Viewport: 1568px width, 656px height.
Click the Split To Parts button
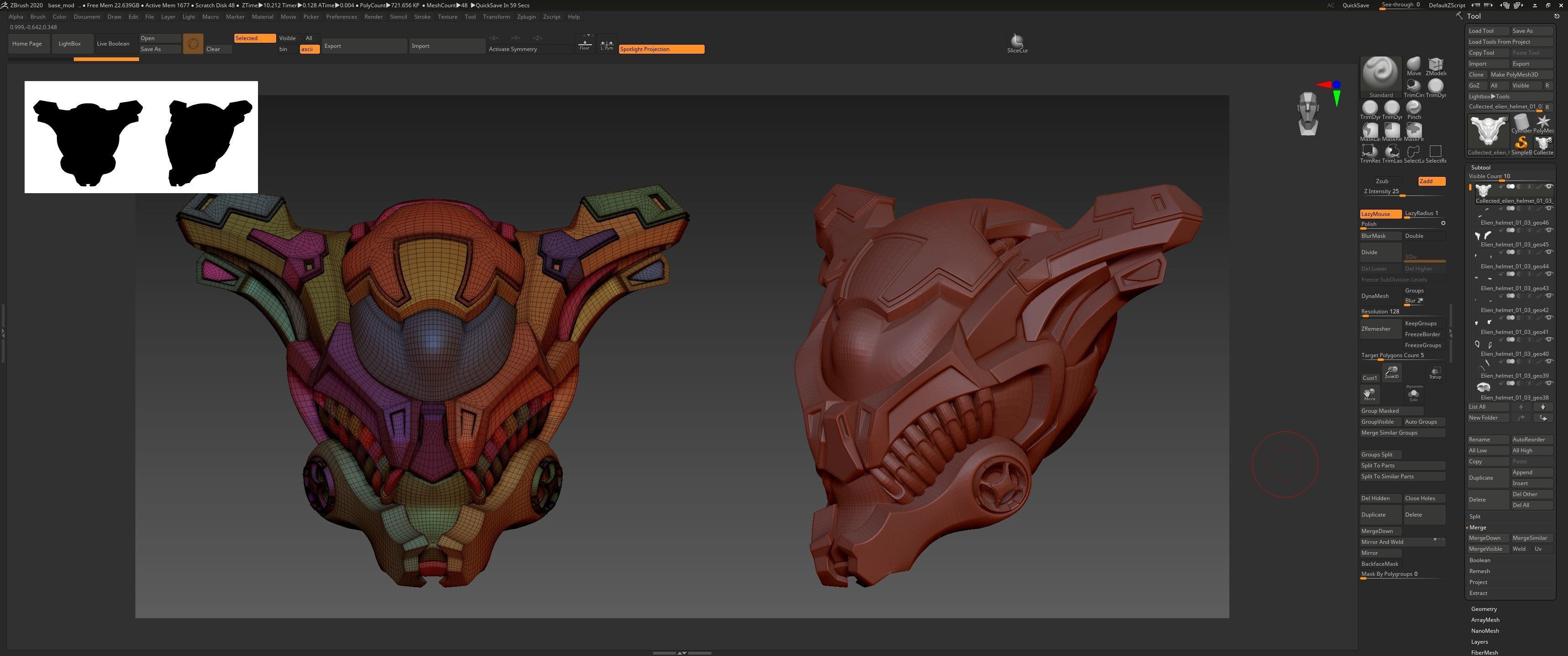pos(1378,466)
